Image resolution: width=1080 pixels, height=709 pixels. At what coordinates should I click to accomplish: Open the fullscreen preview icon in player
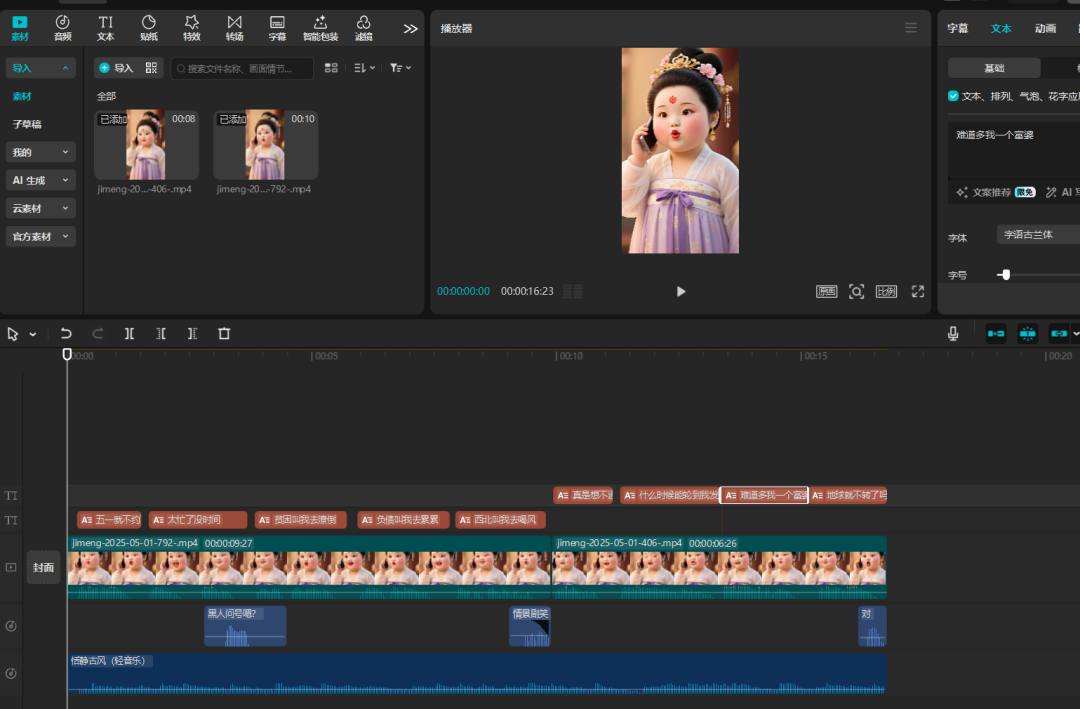tap(917, 291)
